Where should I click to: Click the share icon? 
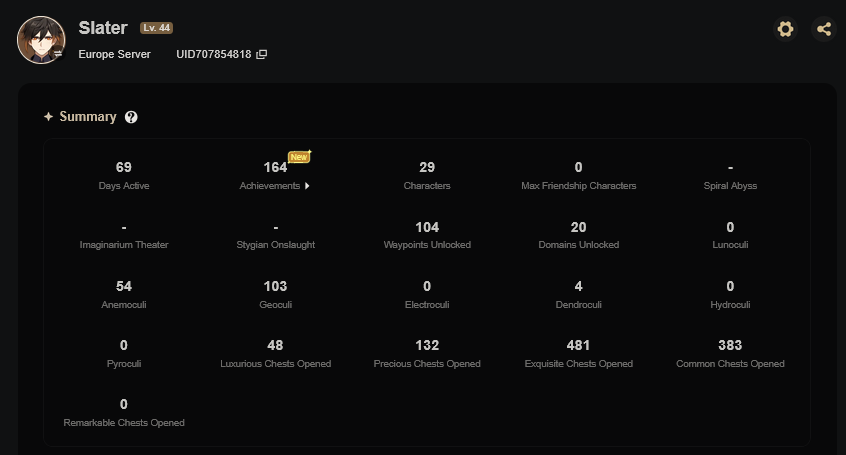(823, 29)
